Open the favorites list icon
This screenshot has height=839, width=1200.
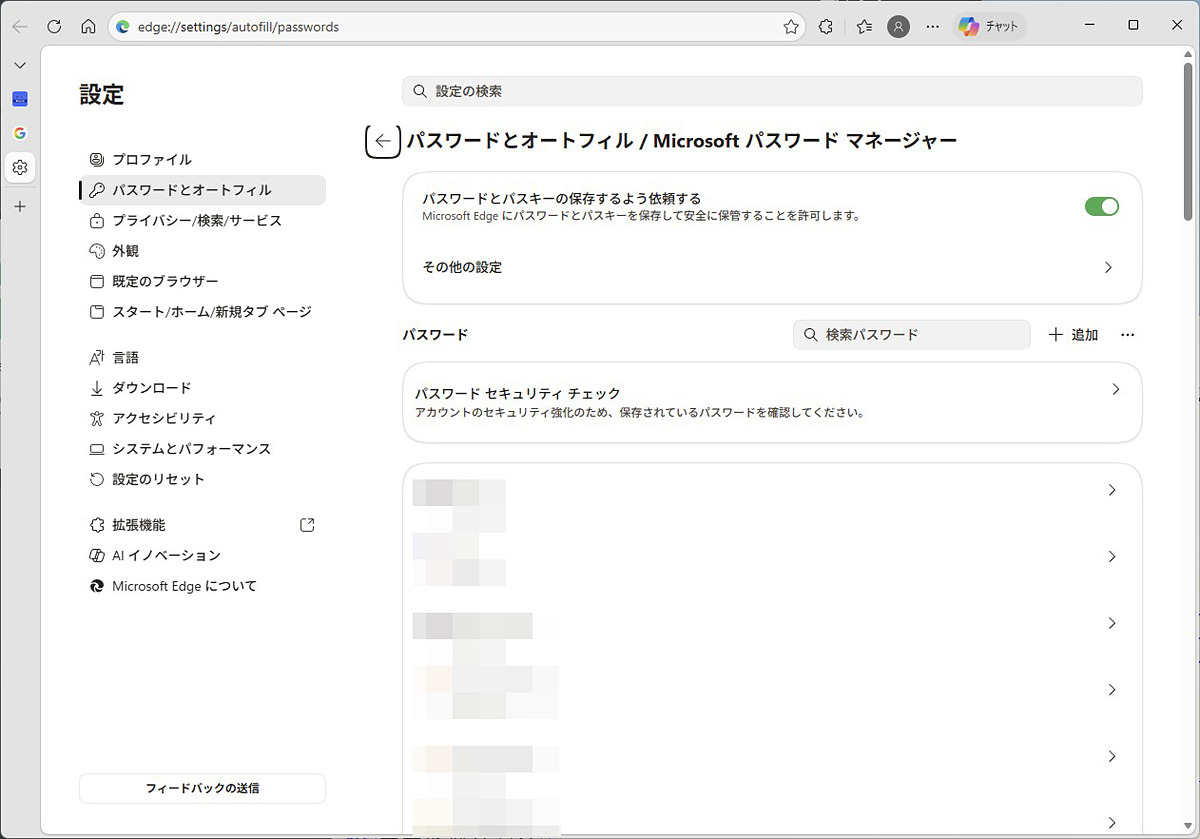coord(864,27)
